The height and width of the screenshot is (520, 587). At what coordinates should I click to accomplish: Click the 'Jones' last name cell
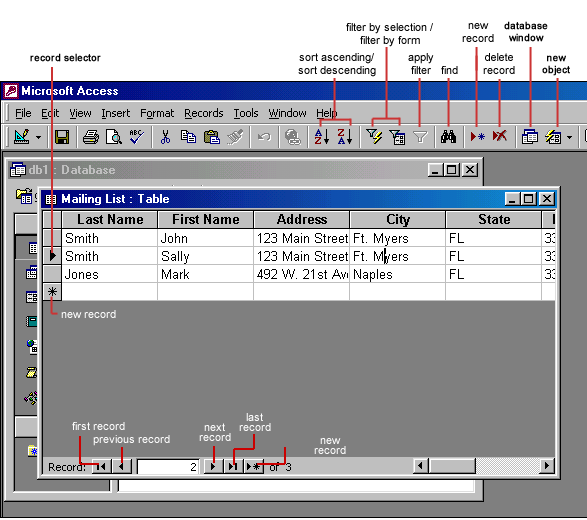[x=110, y=274]
